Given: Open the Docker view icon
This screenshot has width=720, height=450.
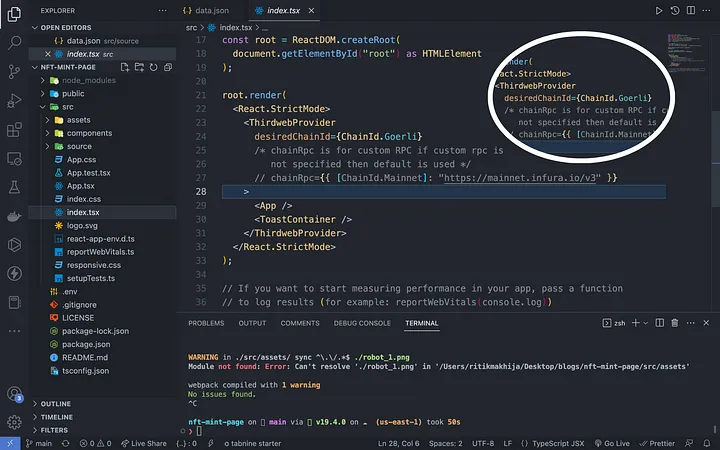Looking at the screenshot, I should pos(15,216).
